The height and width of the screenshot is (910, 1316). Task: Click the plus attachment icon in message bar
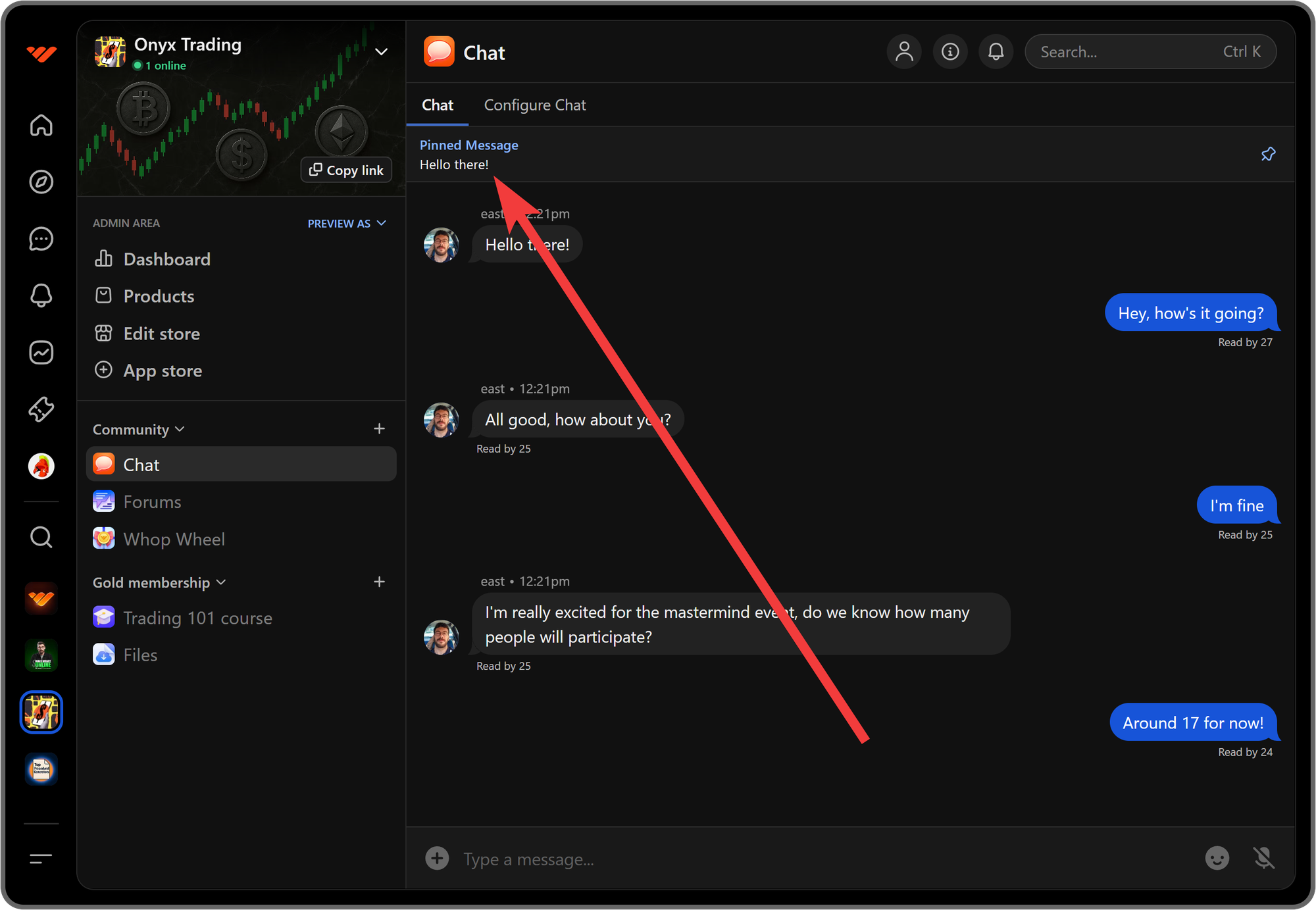(x=437, y=858)
